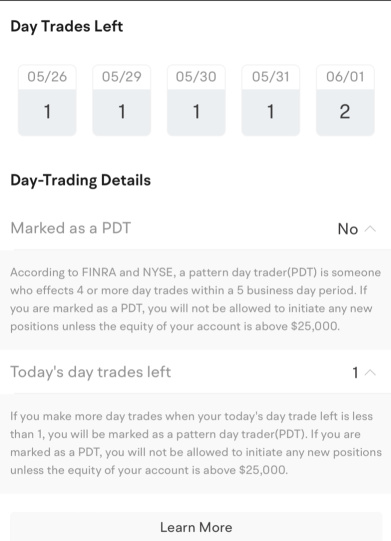Image resolution: width=391 pixels, height=541 pixels.
Task: Tap the 05/30 date label
Action: [196, 77]
